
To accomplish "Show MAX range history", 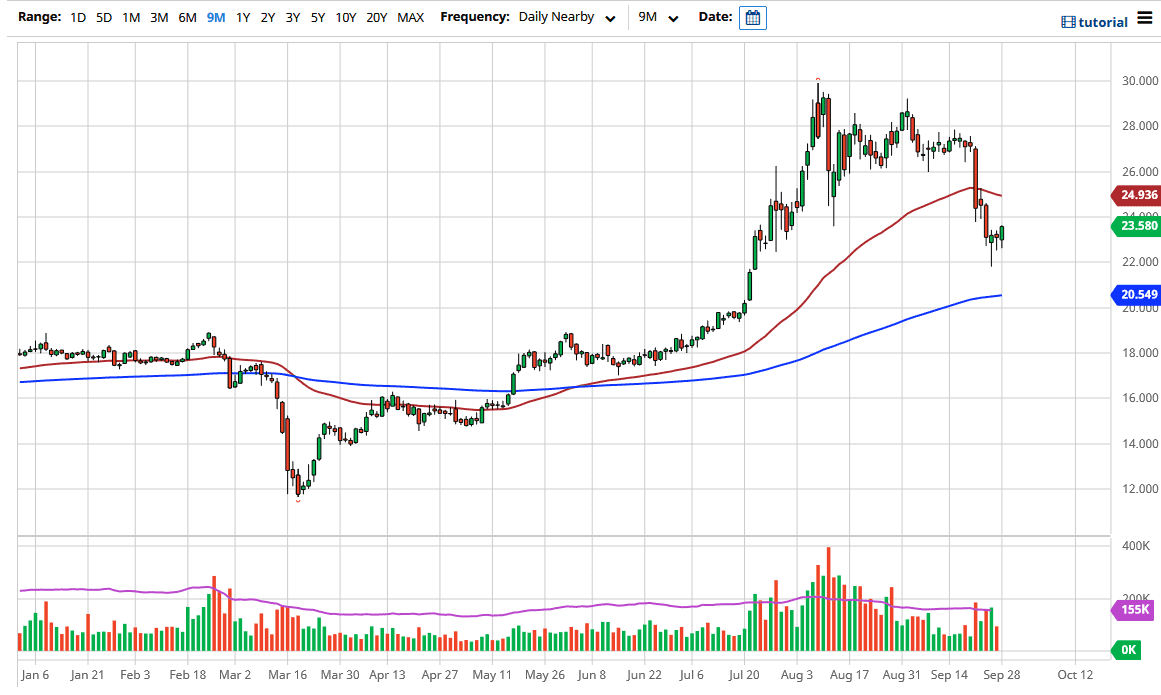I will tap(411, 17).
